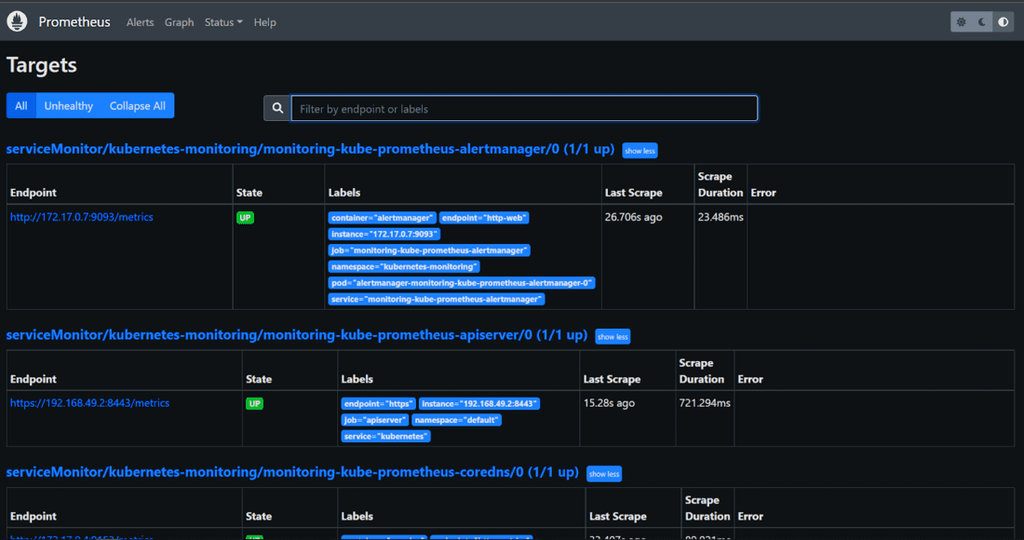Click job="monitoring-kube-prometheus-alertmanager" label

[x=429, y=250]
